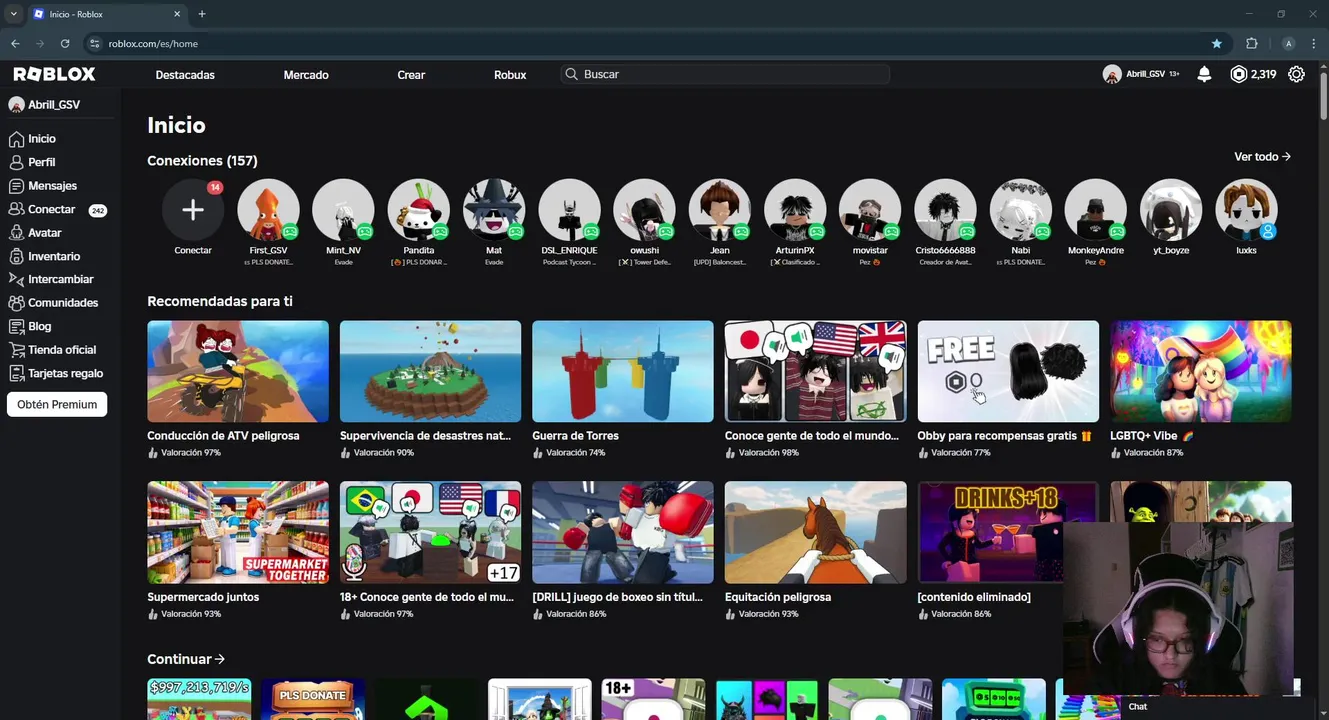Click the Ver todo link
Screen dimensions: 1329x720
point(1262,157)
